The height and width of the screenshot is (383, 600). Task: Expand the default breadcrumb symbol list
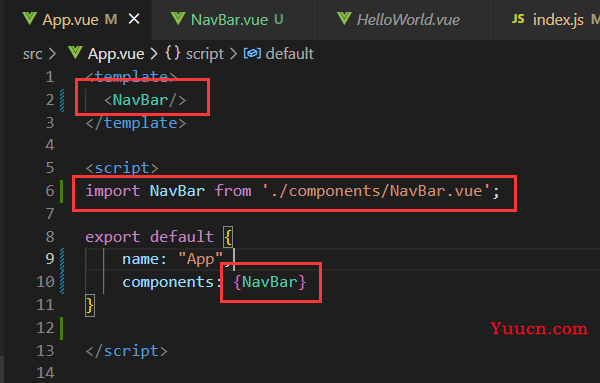[x=290, y=54]
